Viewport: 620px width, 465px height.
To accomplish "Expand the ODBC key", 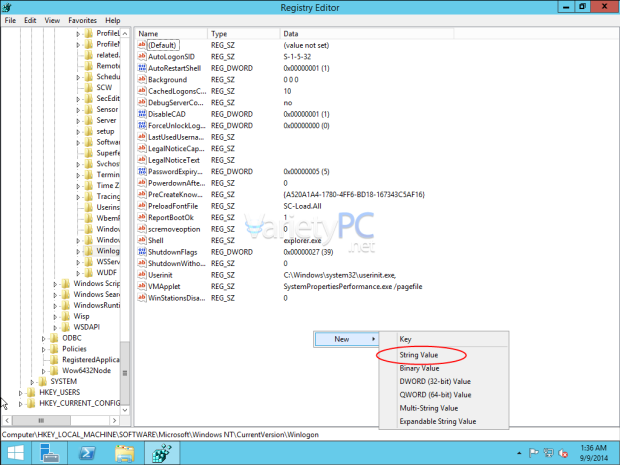I will [x=43, y=338].
